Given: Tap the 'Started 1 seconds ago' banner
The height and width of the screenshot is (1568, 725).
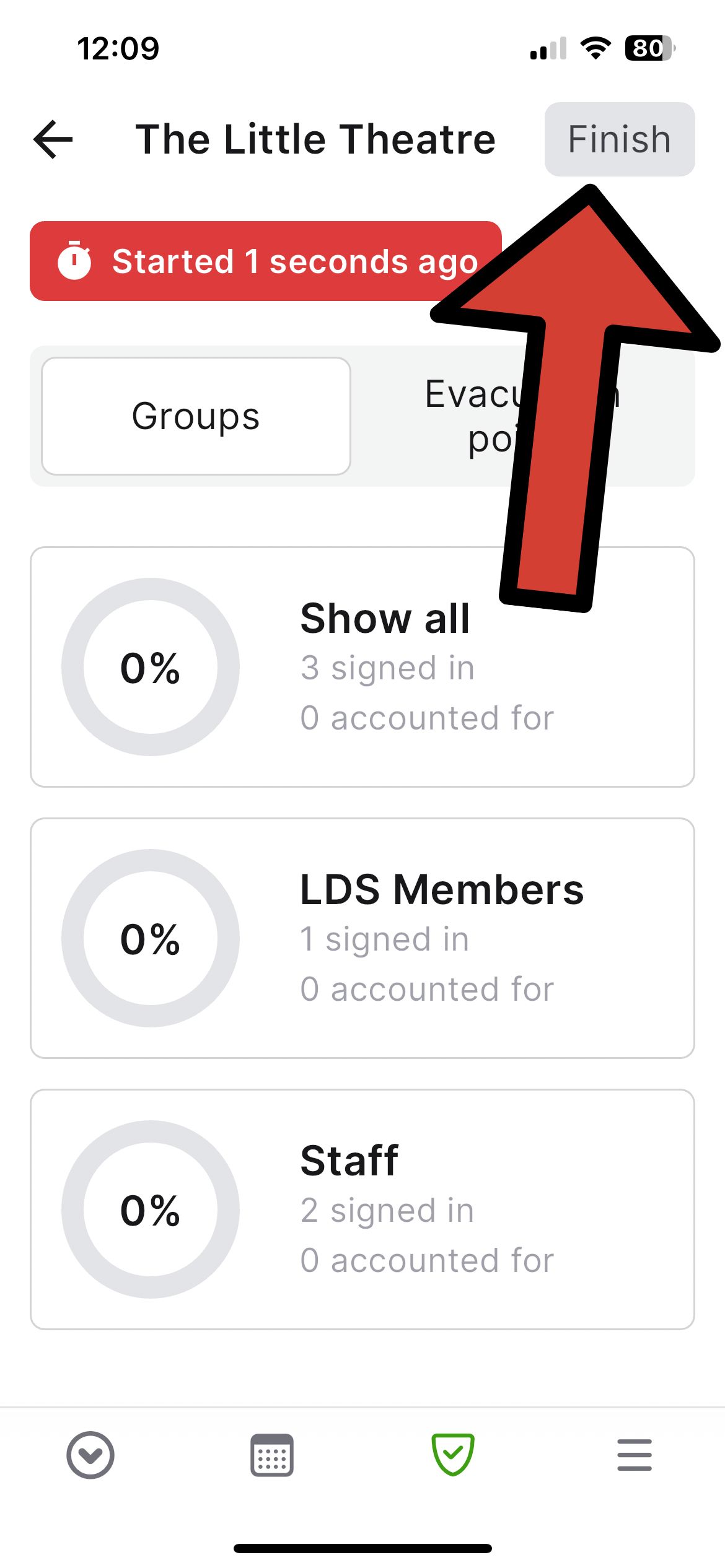Looking at the screenshot, I should 265,261.
